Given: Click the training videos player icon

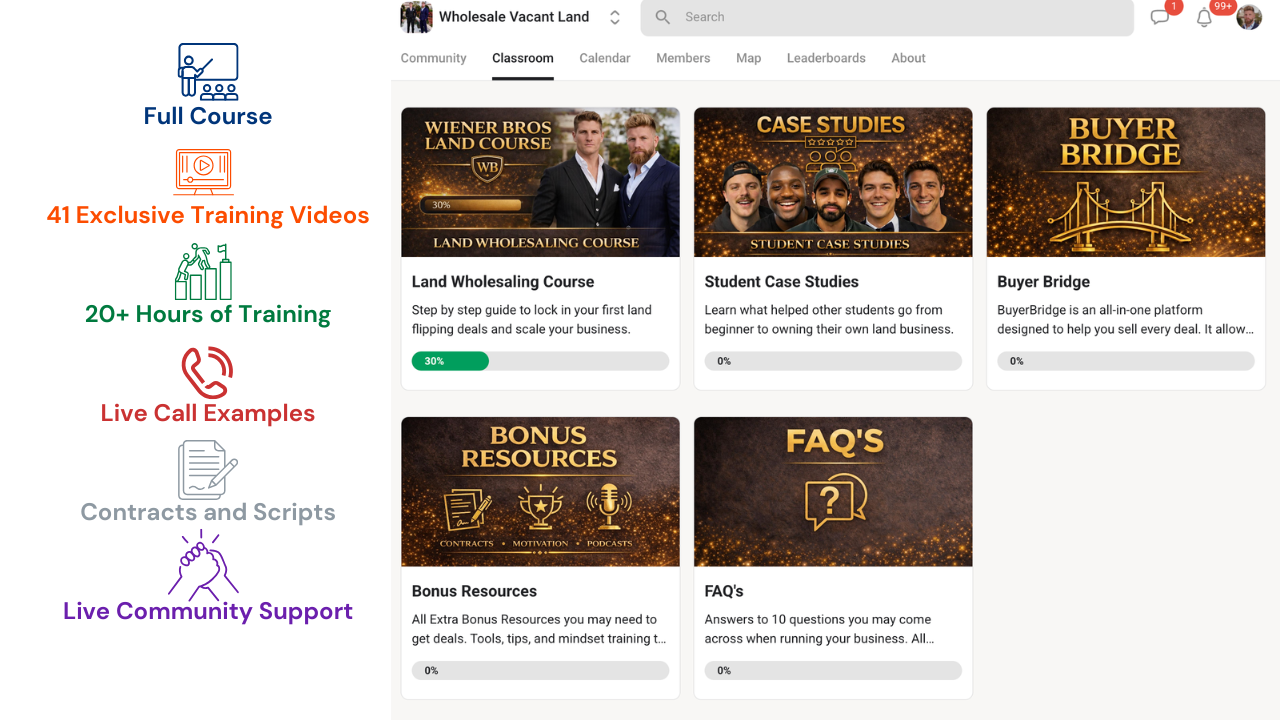Looking at the screenshot, I should (203, 172).
